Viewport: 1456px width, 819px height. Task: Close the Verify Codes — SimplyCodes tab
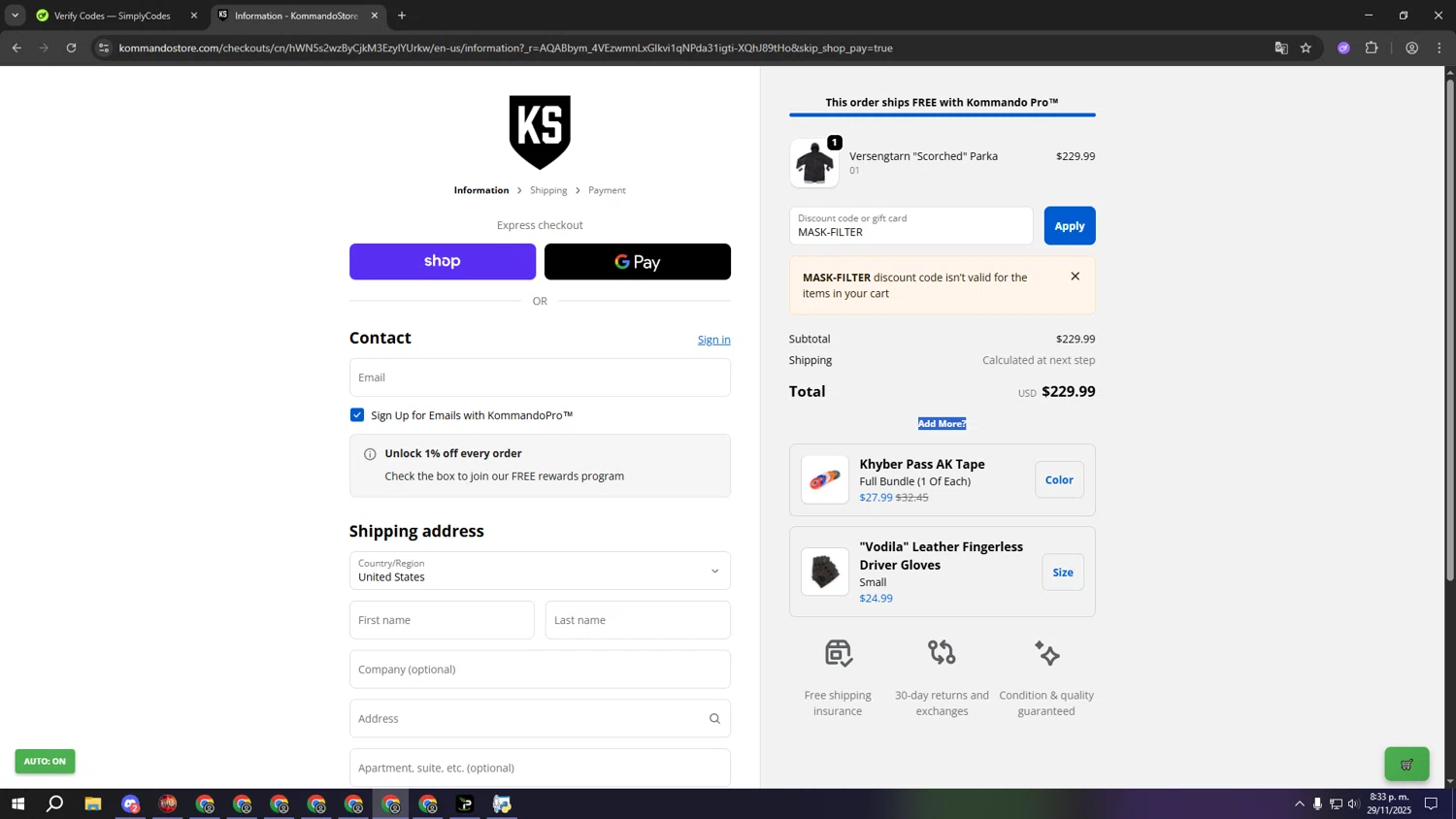(194, 16)
